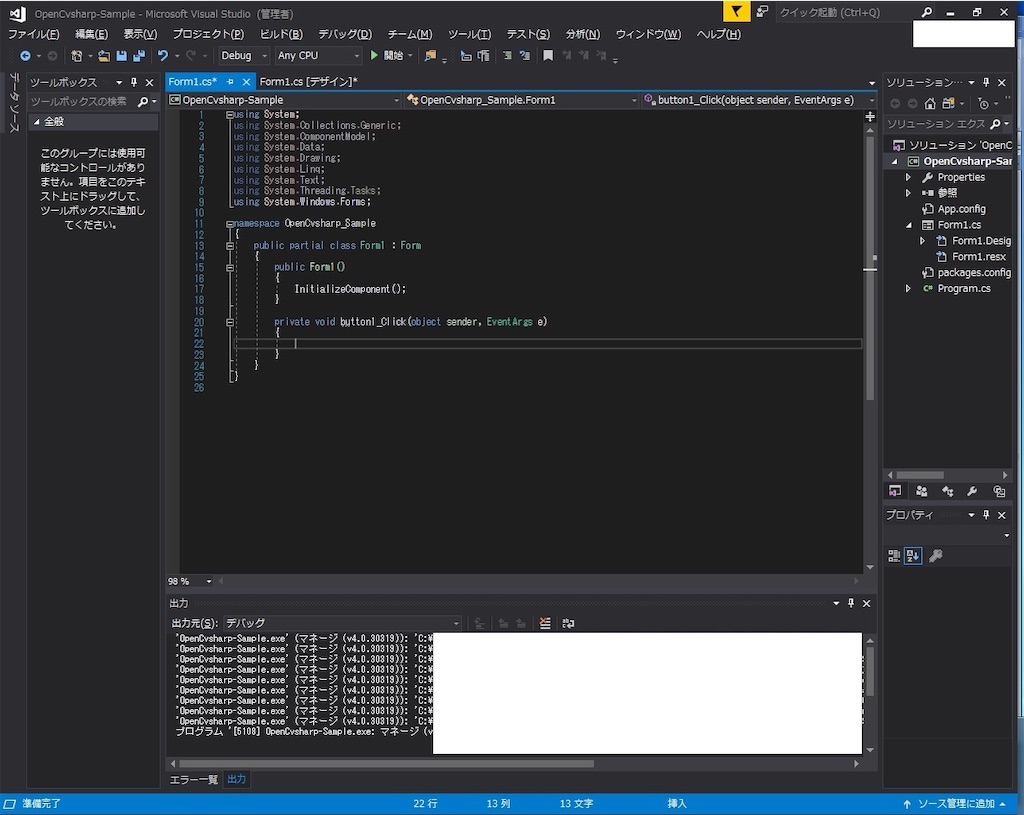
Task: Select App.config in Solution Explorer
Action: (x=961, y=209)
